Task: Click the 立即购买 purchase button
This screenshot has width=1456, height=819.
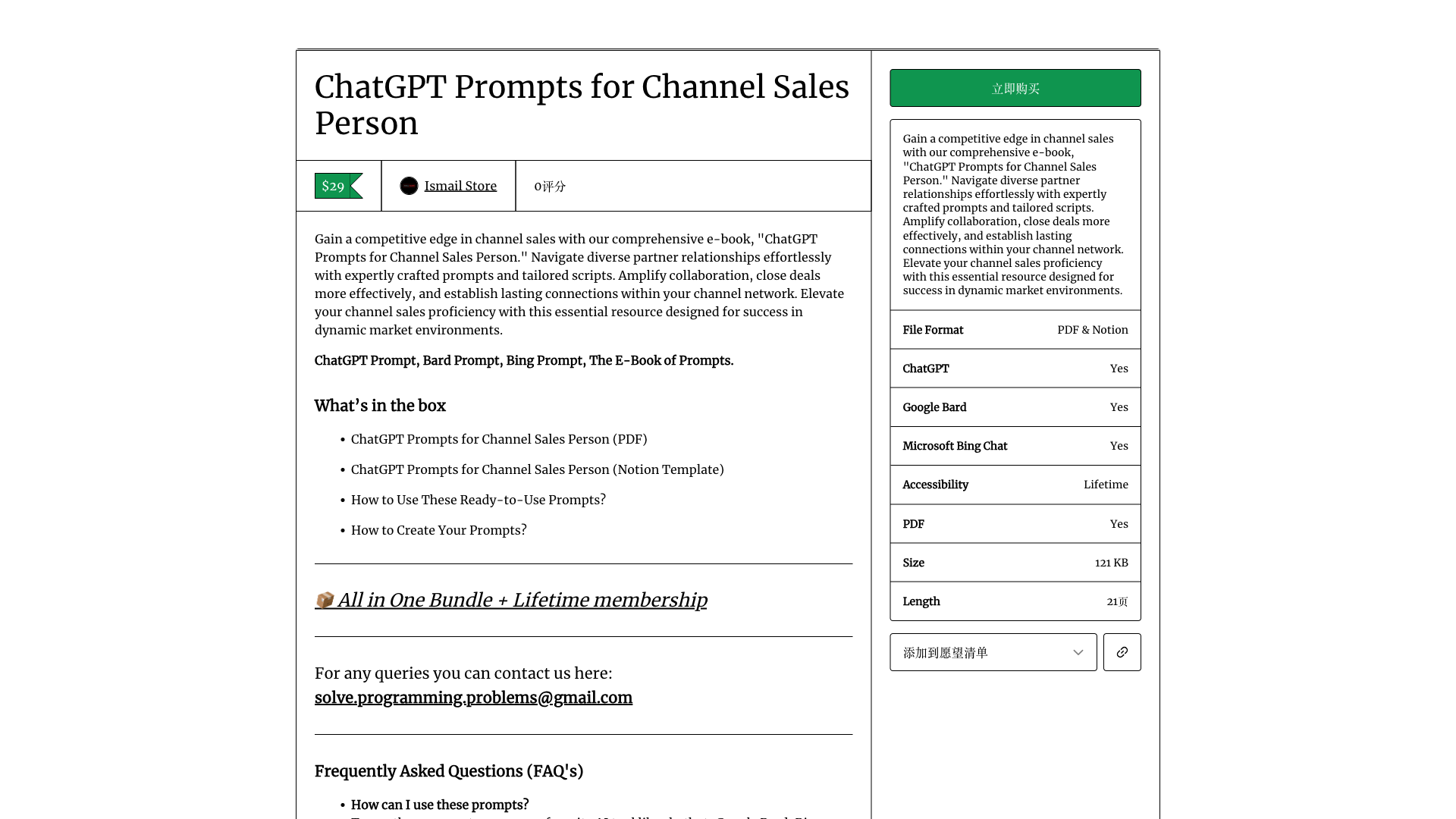Action: [x=1015, y=88]
